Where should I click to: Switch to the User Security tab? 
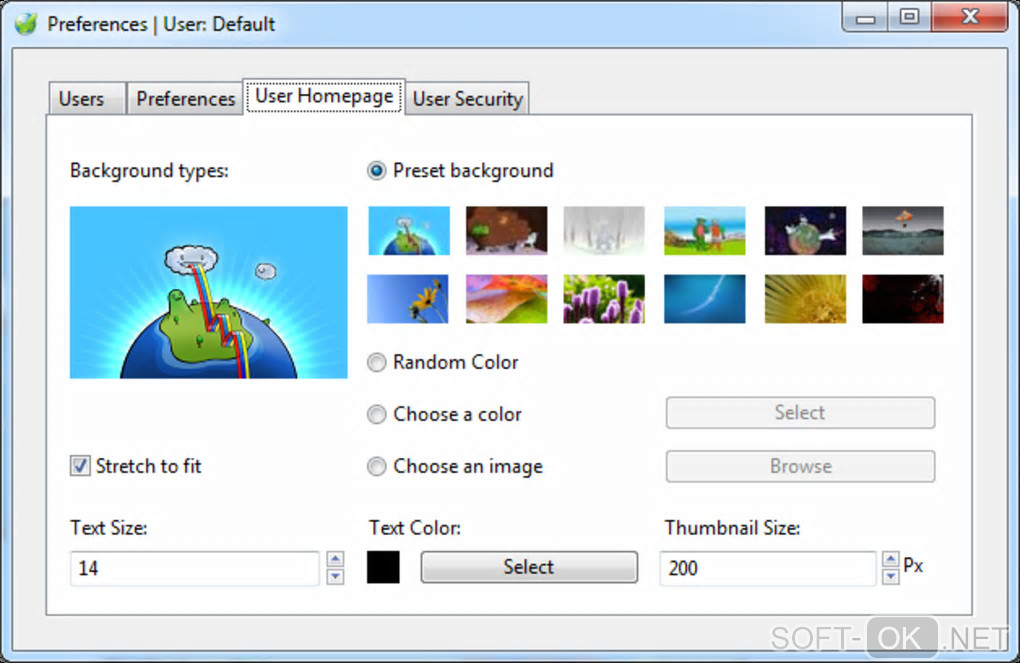(468, 99)
